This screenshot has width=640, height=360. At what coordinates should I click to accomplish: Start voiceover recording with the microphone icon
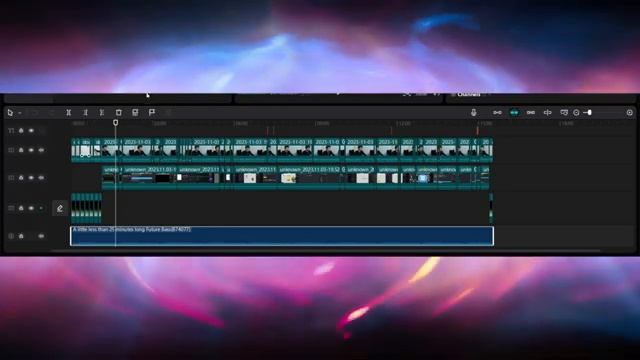coord(473,113)
